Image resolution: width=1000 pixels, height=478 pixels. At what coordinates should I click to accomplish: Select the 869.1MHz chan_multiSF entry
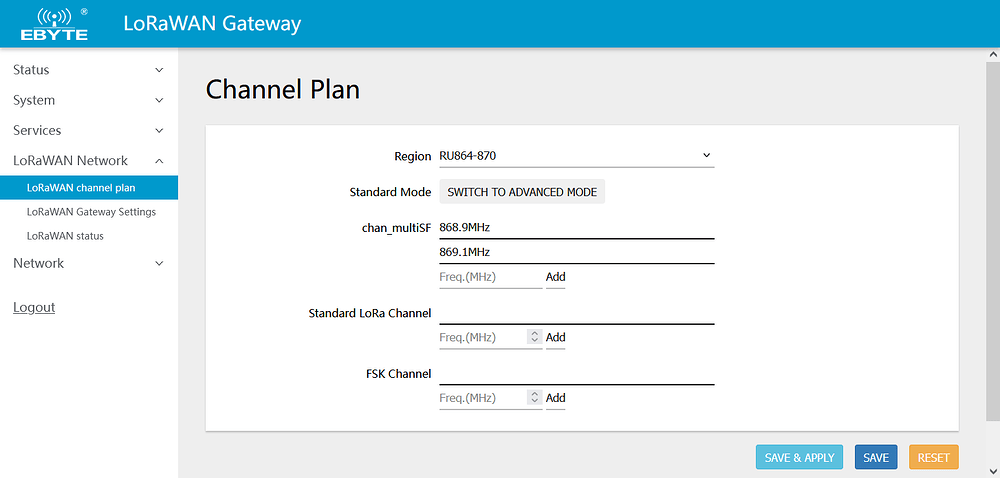coord(576,252)
